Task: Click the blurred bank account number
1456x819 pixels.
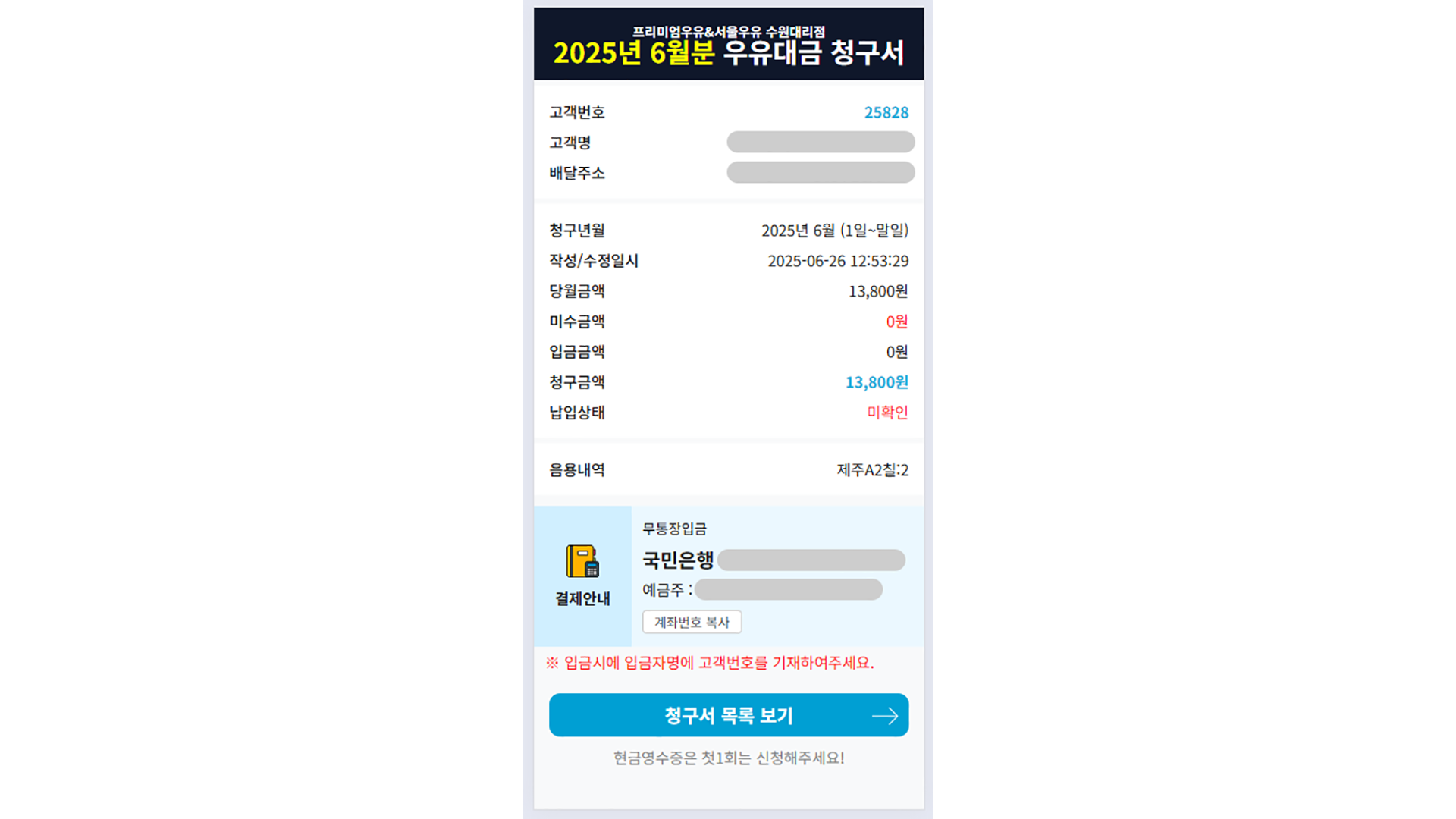Action: 811,560
